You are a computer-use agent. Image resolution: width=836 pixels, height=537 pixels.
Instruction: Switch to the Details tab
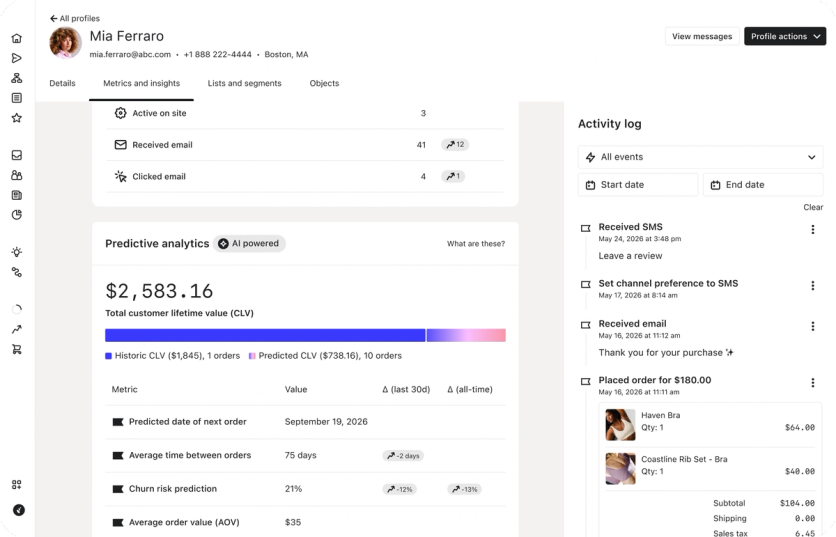tap(62, 83)
